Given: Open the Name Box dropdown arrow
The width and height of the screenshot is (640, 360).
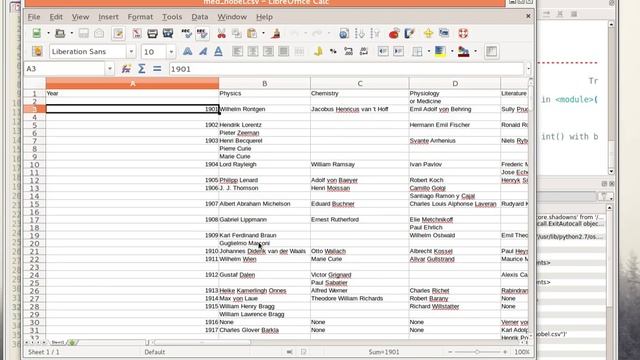Looking at the screenshot, I should (109, 69).
